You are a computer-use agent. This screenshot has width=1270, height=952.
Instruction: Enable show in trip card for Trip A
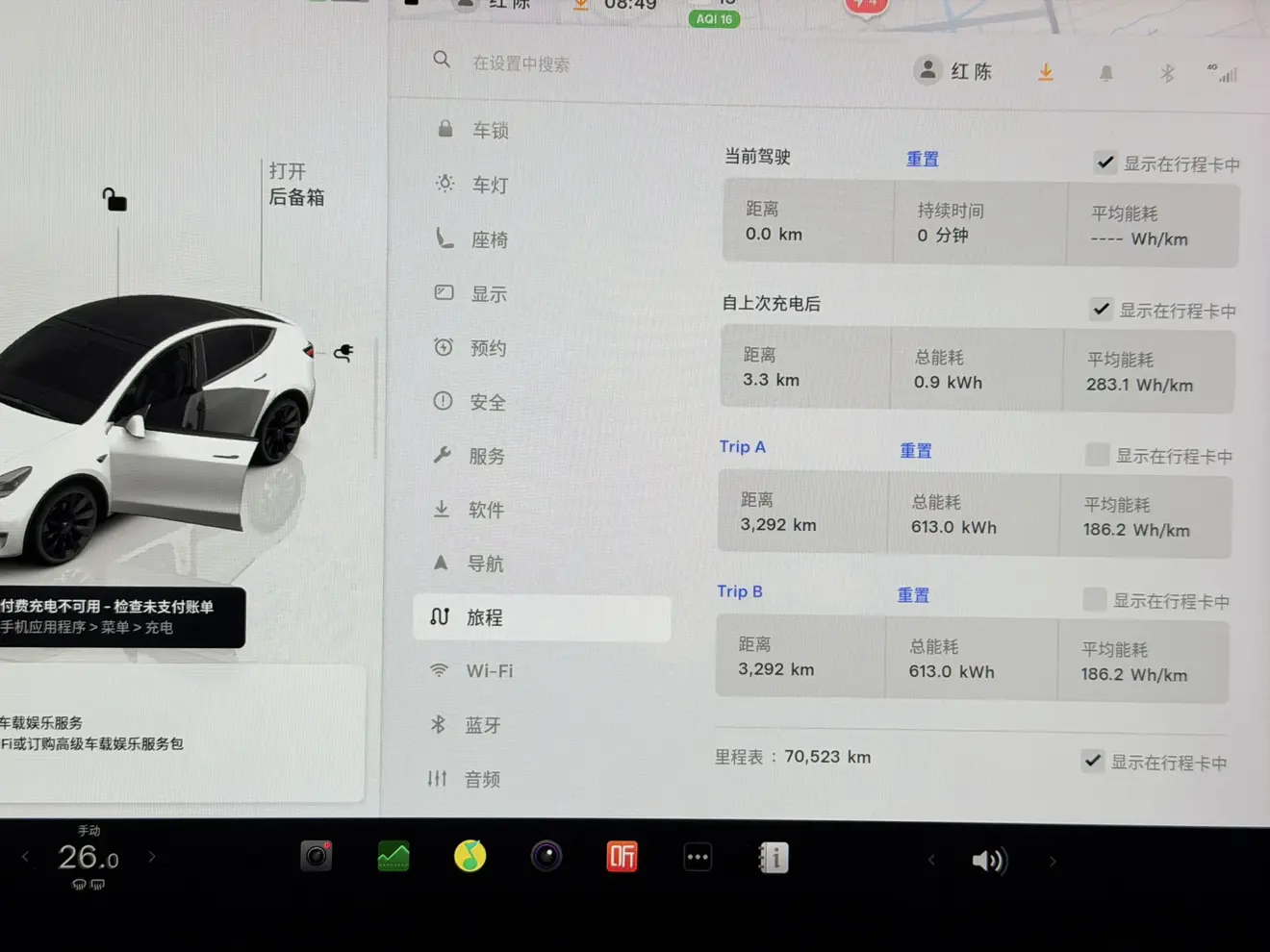(1097, 455)
